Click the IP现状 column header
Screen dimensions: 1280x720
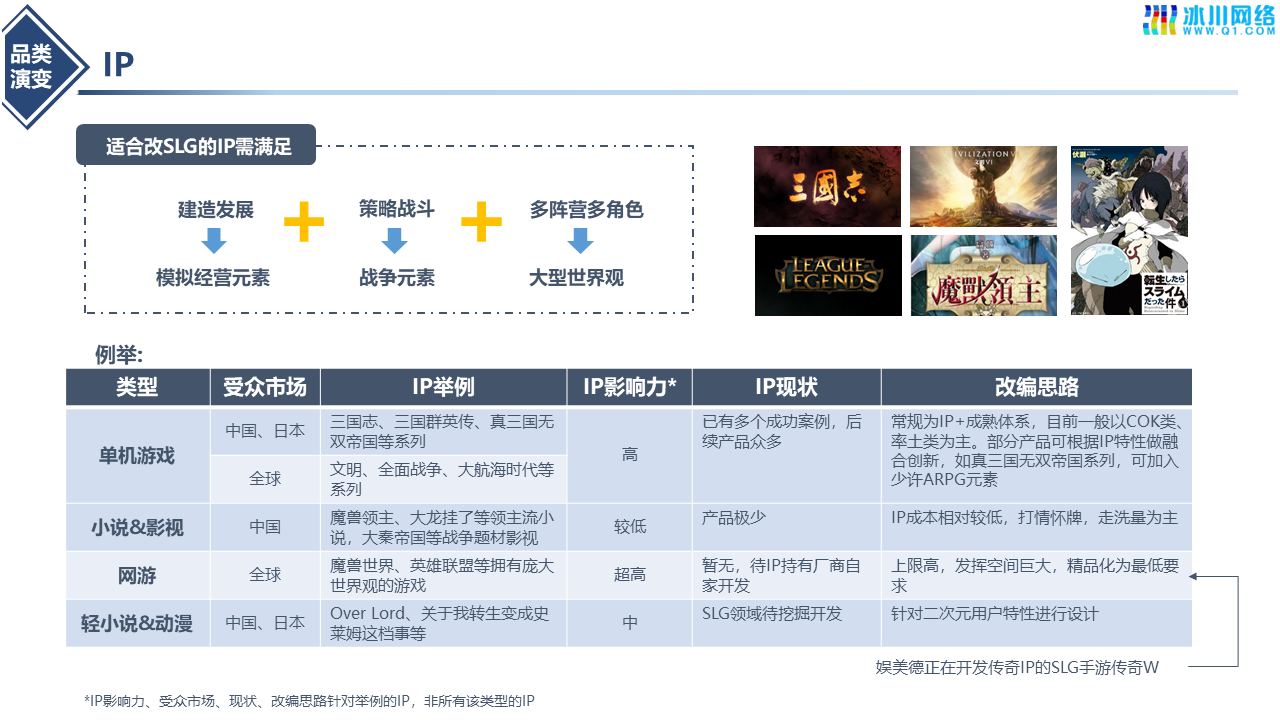[x=786, y=387]
